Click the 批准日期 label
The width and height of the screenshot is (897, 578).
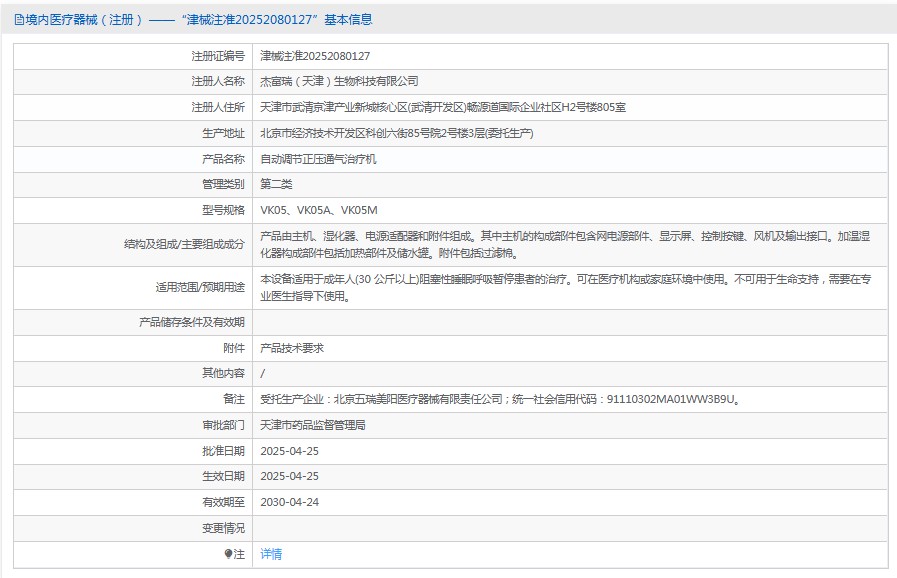pyautogui.click(x=223, y=451)
